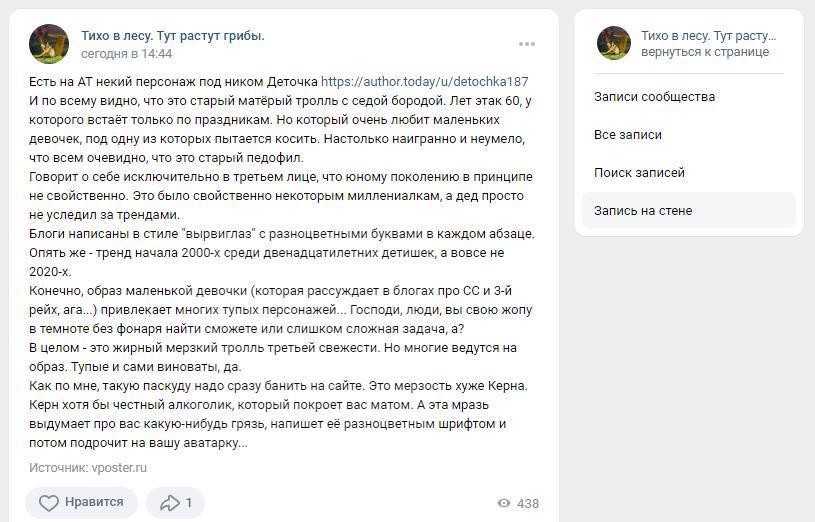Select the "Запись на стене" menu item
Screen dimensions: 815x522
[642, 211]
